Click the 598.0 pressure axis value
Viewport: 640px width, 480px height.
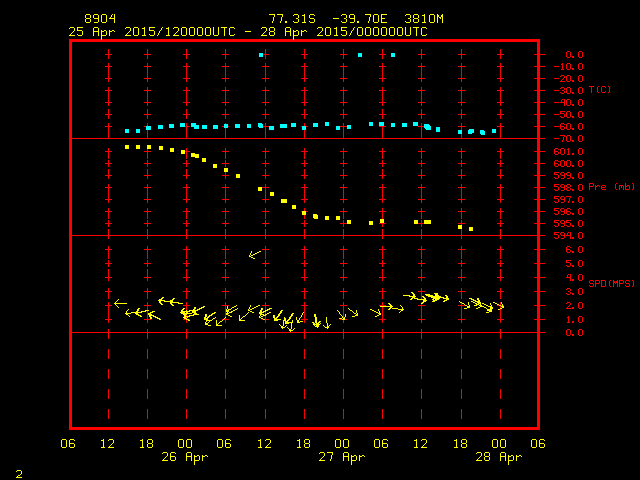[x=569, y=188]
